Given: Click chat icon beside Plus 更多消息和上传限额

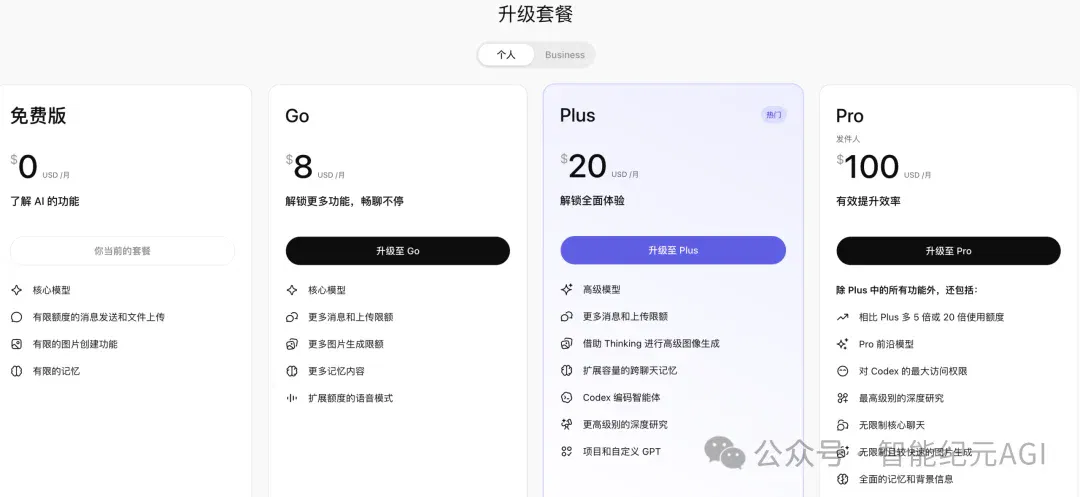Looking at the screenshot, I should coord(567,317).
